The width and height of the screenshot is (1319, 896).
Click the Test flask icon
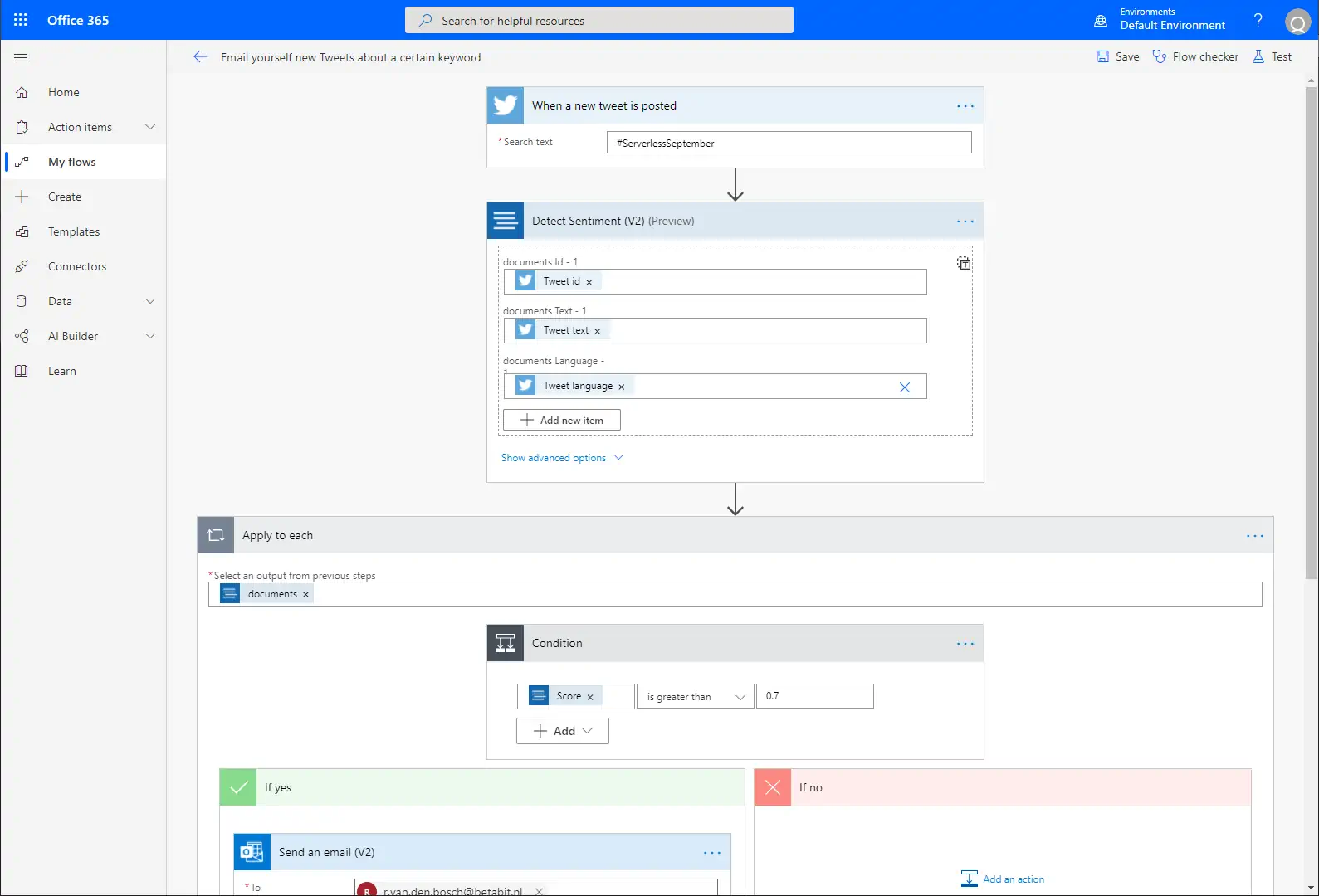tap(1258, 56)
